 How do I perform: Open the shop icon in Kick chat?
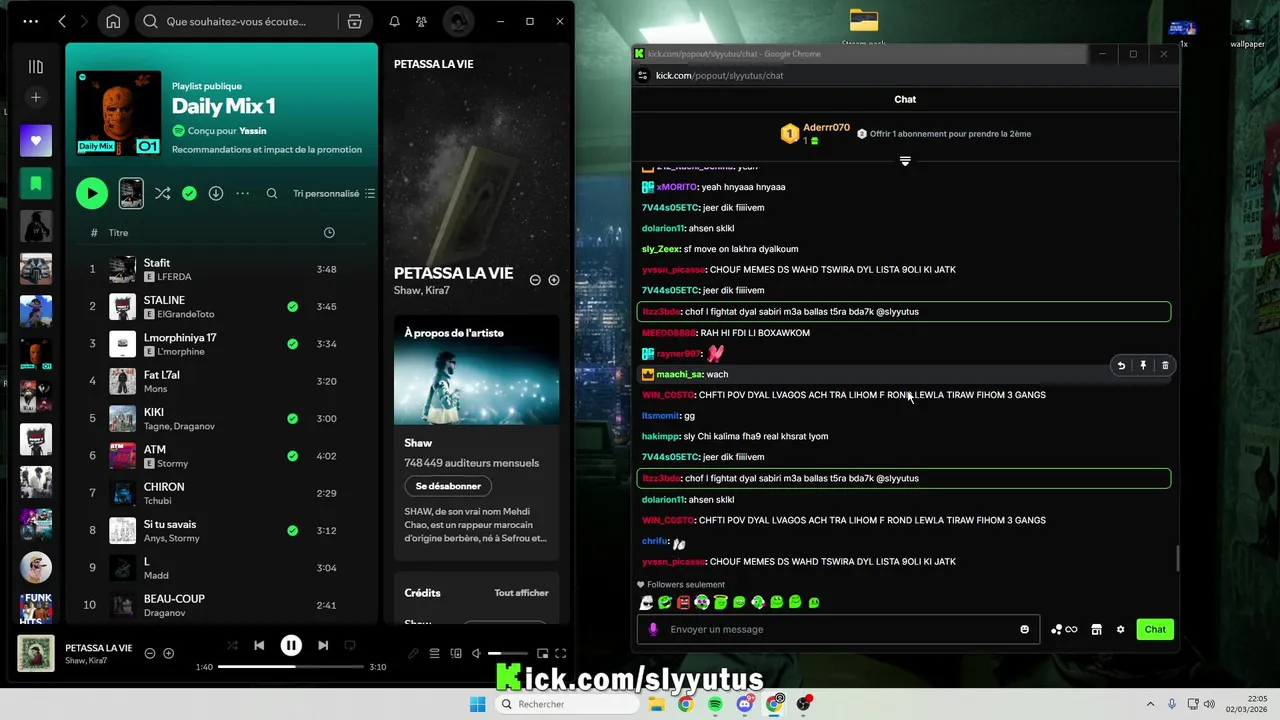[1096, 629]
